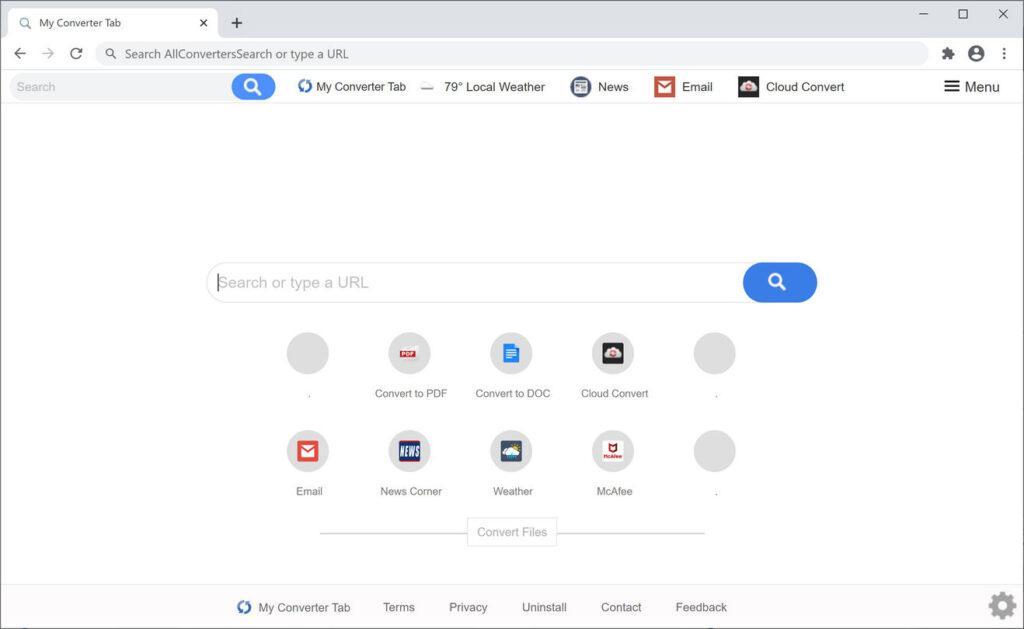Click inside the central search field
The width and height of the screenshot is (1024, 629).
(450, 283)
